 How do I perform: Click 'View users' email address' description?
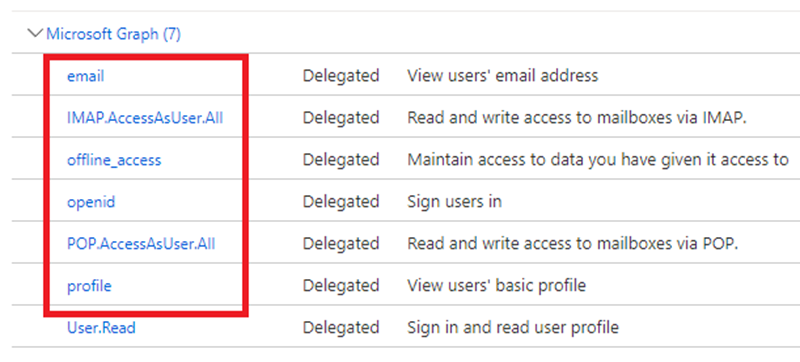[502, 76]
